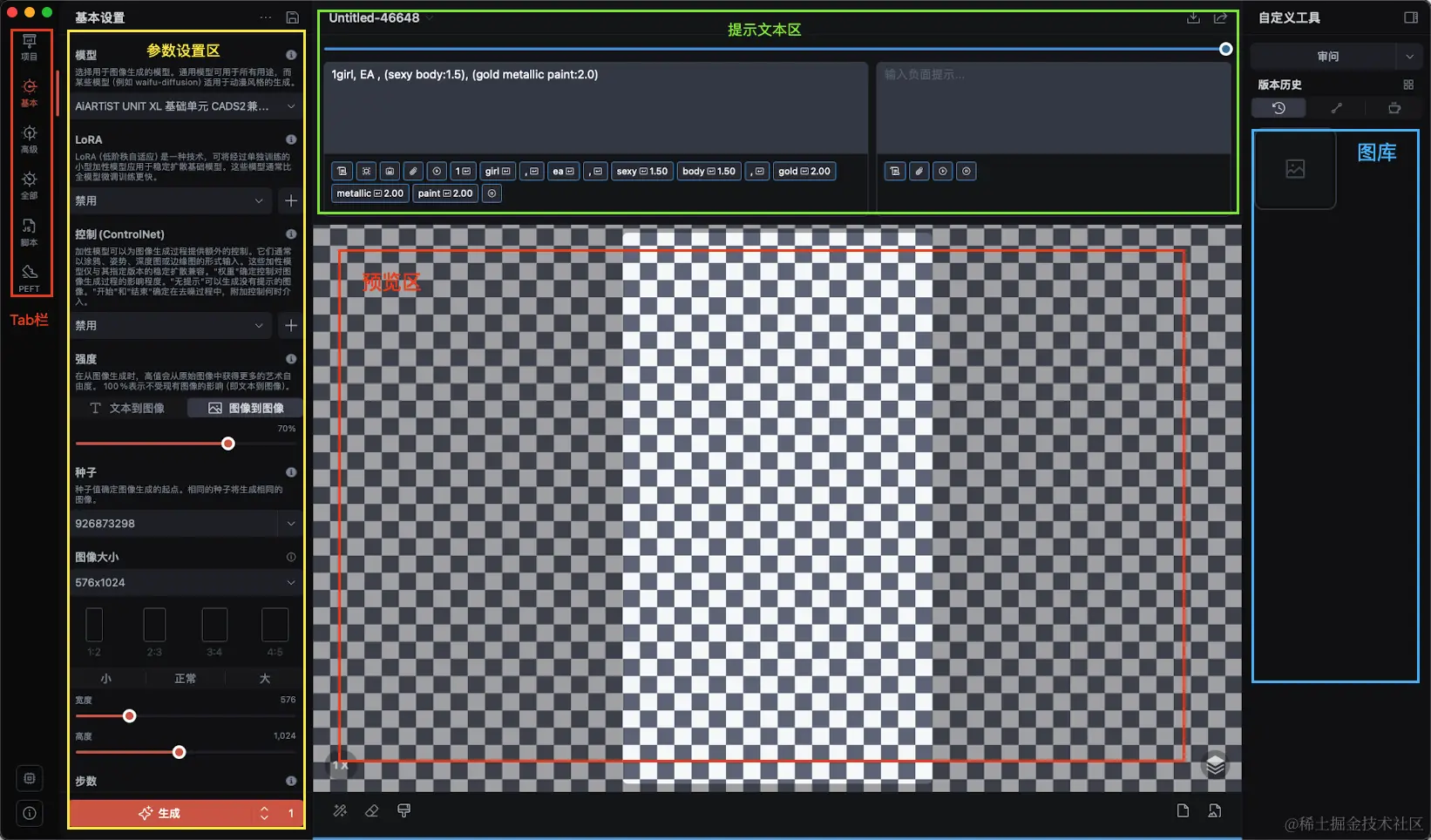Show info for 控制 (ControlNet) setting
This screenshot has height=840, width=1431.
click(291, 234)
